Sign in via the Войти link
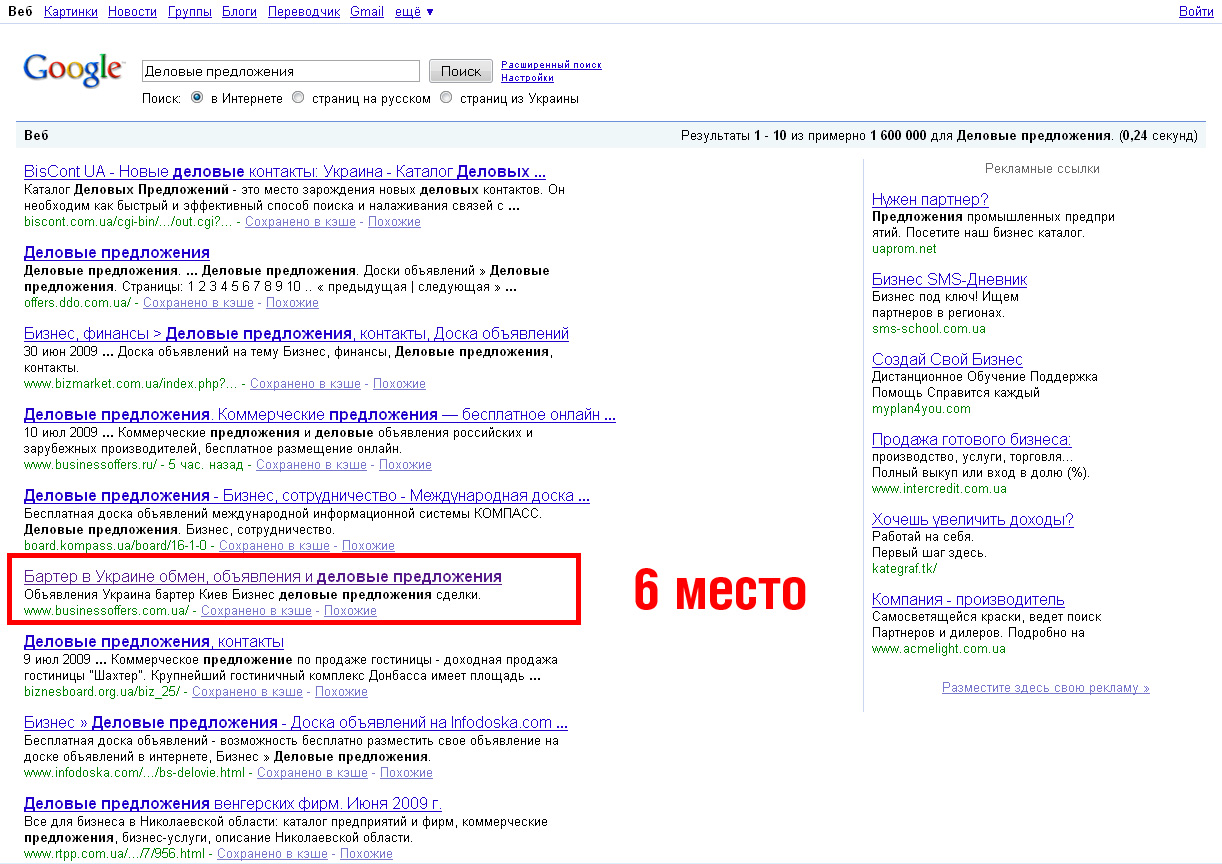 pos(1196,11)
